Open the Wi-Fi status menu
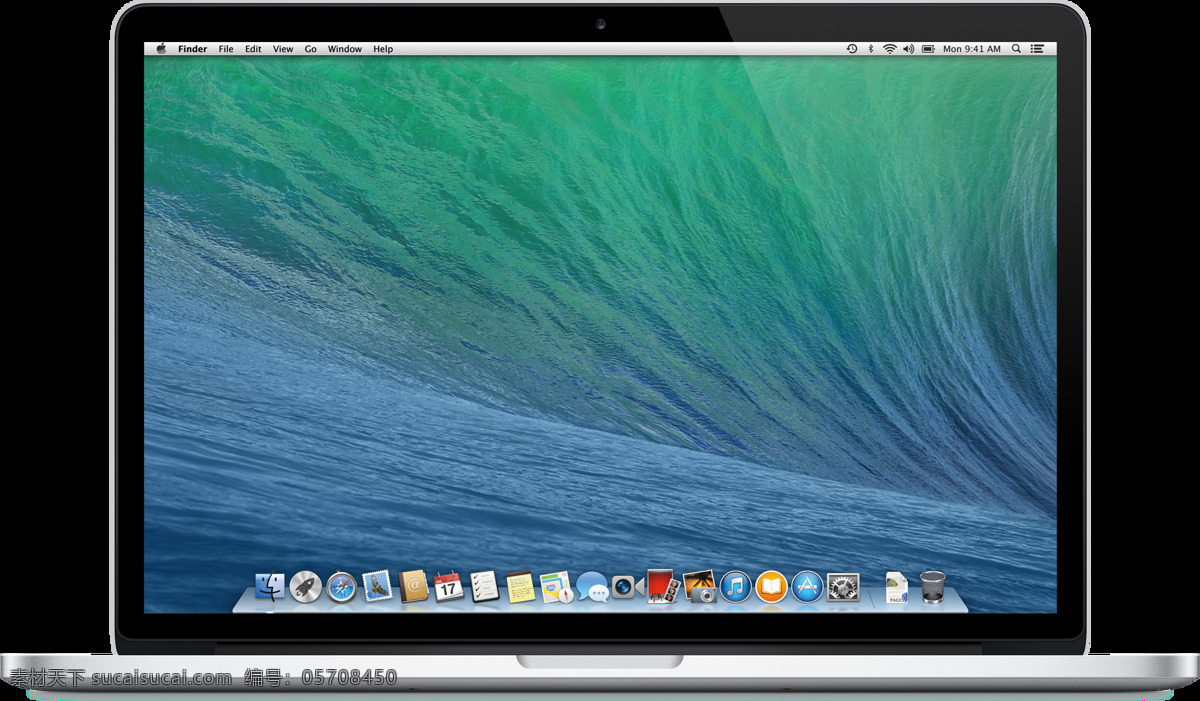The image size is (1200, 701). point(889,49)
